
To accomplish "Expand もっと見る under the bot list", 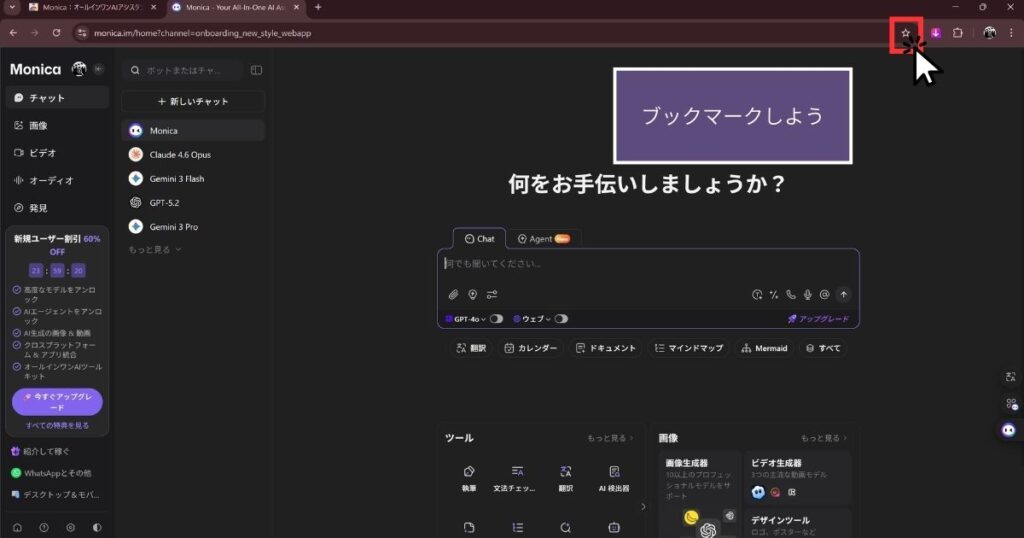I will pos(155,249).
